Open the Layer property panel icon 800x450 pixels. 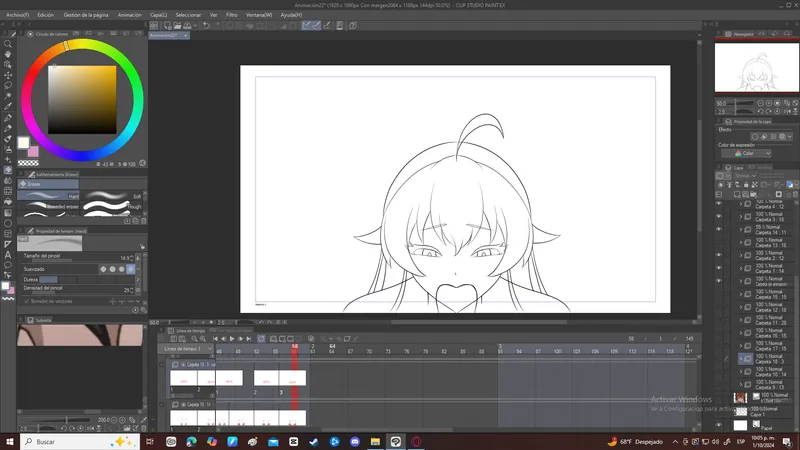729,121
